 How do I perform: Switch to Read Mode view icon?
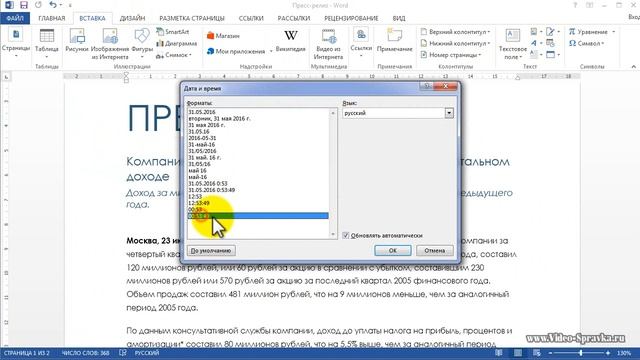(x=498, y=353)
